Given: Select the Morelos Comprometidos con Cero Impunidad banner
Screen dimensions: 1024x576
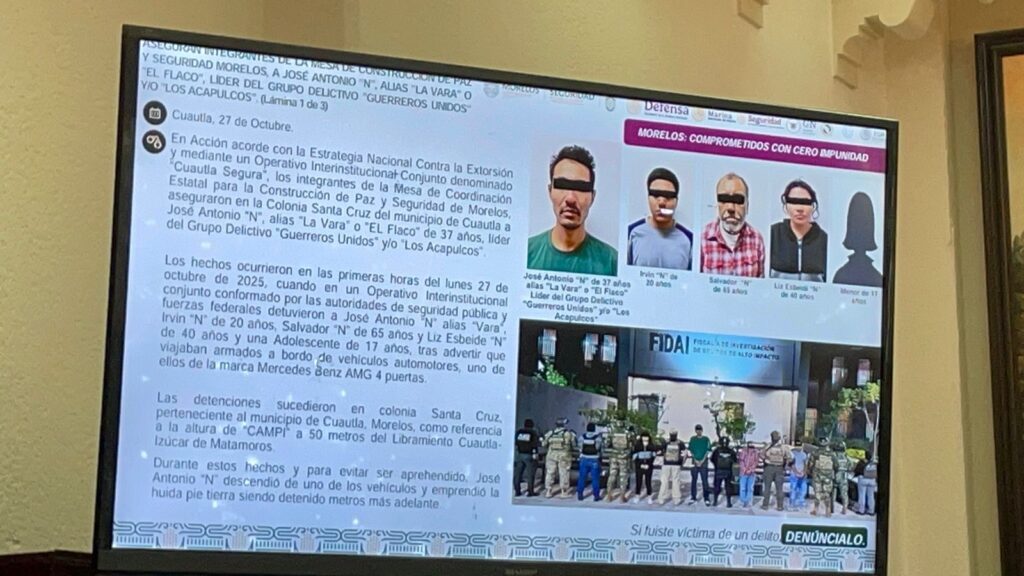Looking at the screenshot, I should 754,145.
